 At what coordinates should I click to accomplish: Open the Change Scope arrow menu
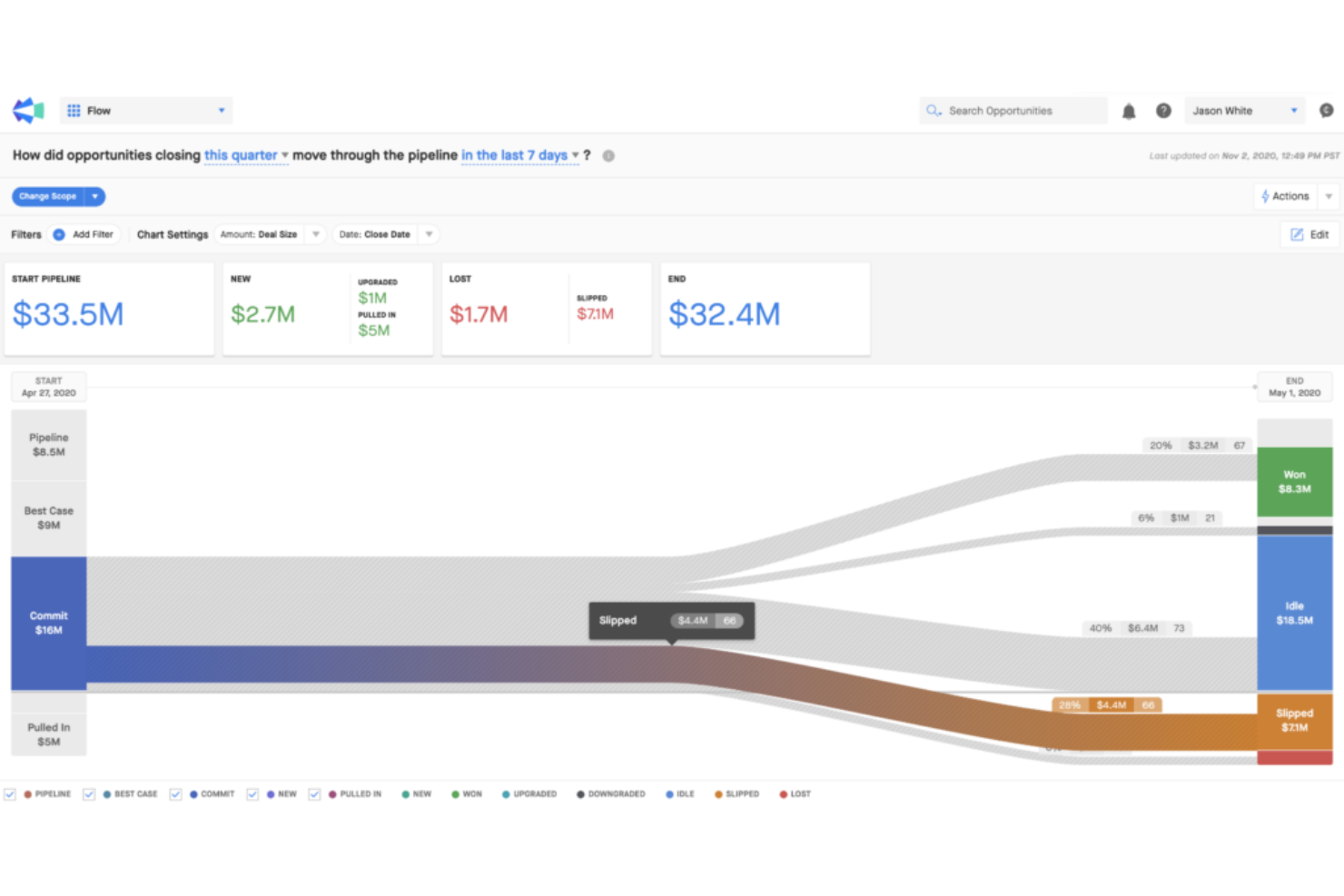tap(94, 196)
